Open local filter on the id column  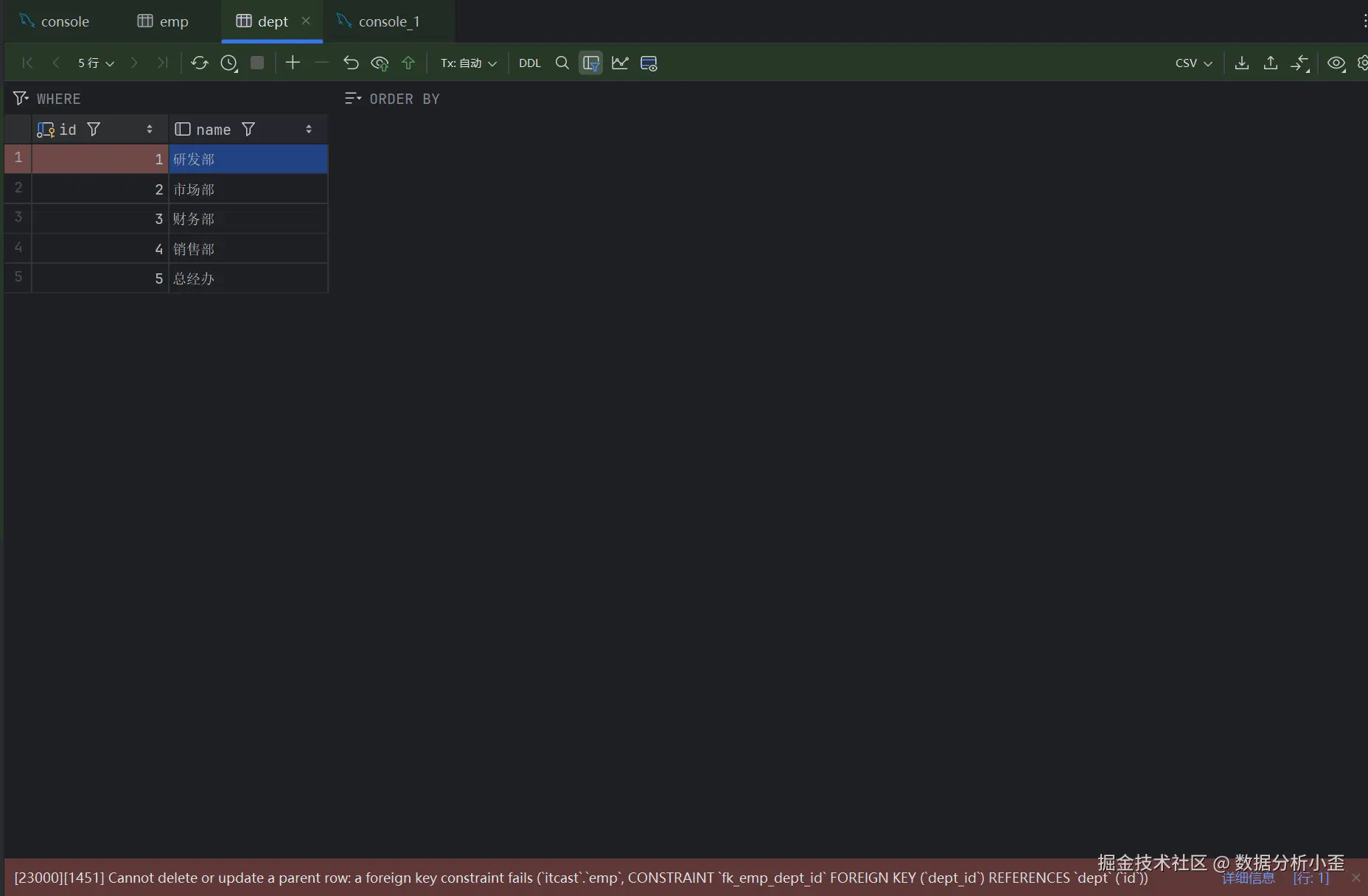[x=94, y=130]
